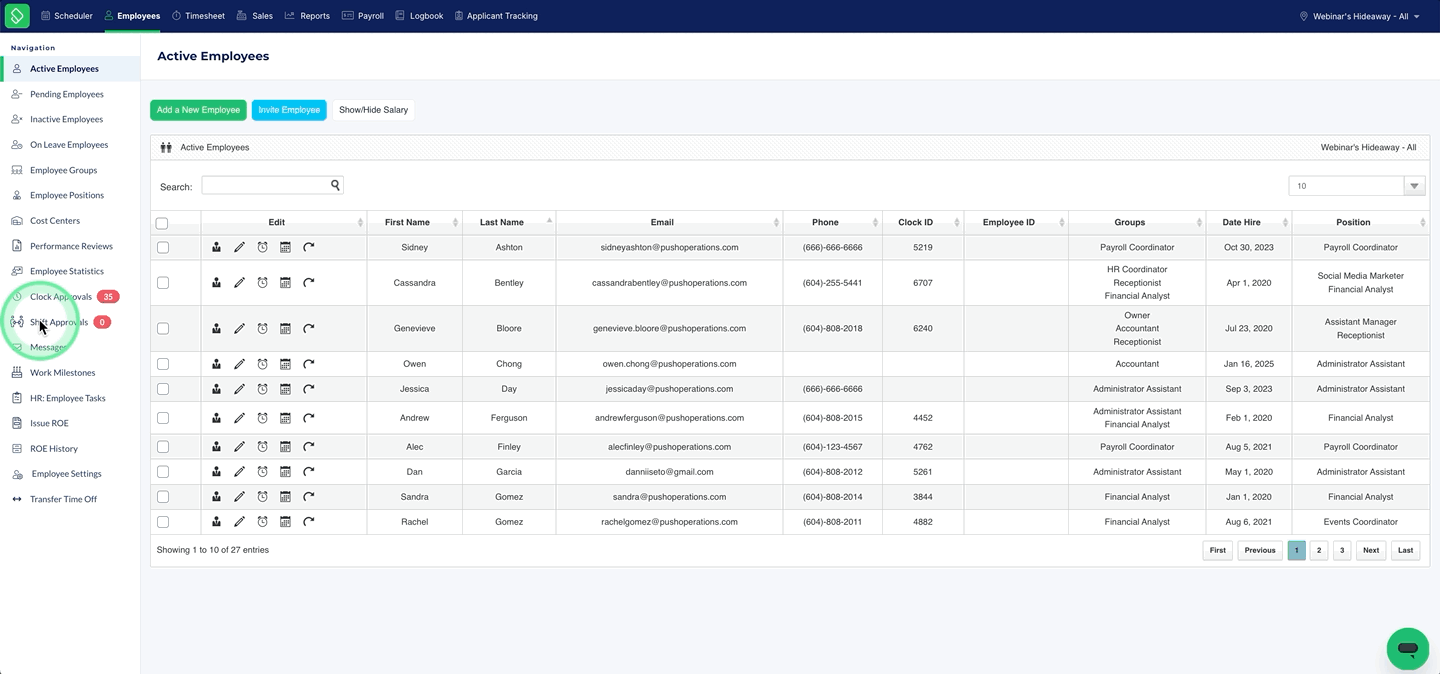The width and height of the screenshot is (1440, 674).
Task: Check the box for Jessica Day's row
Action: (x=163, y=389)
